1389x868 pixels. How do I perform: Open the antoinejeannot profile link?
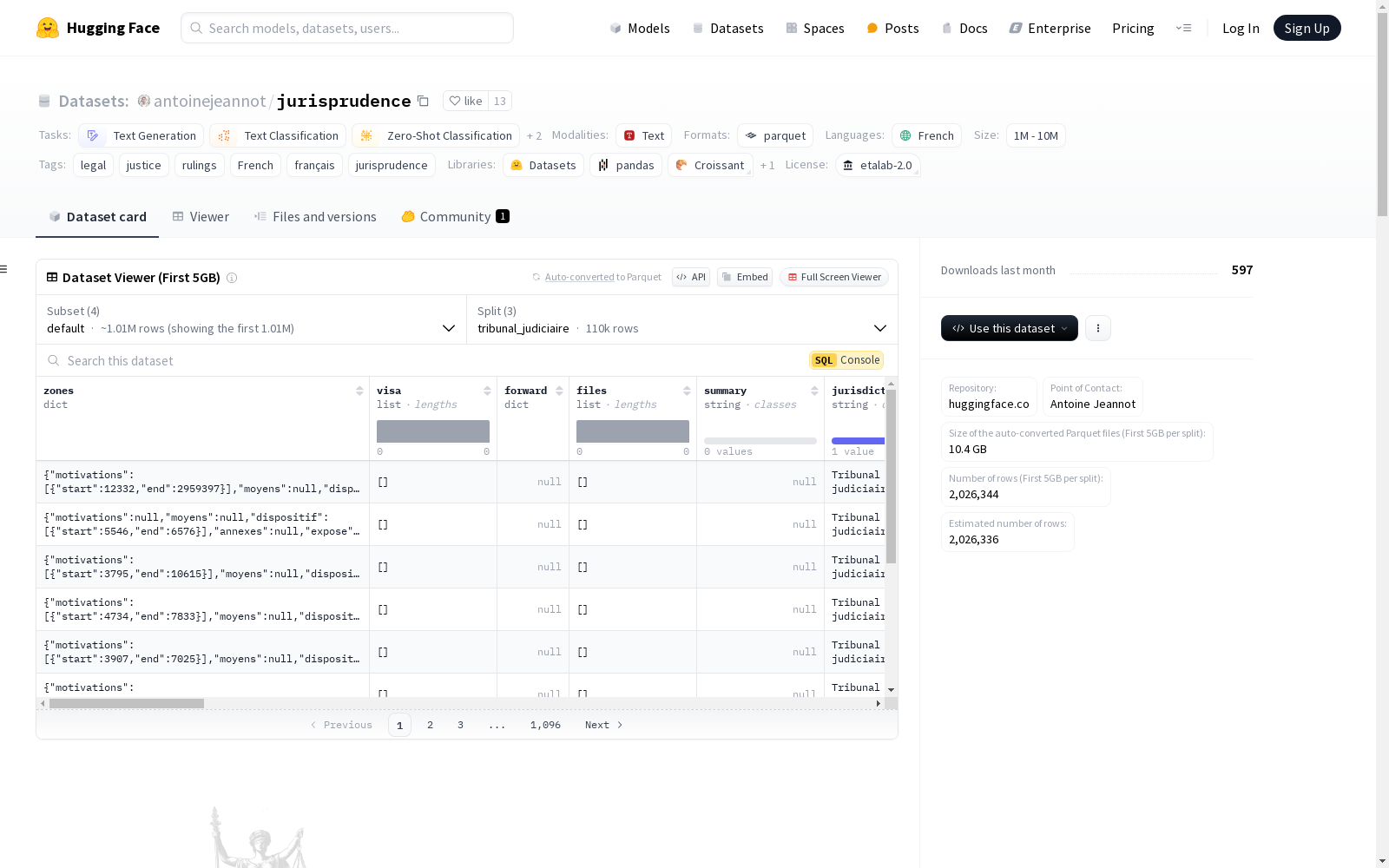[x=209, y=101]
